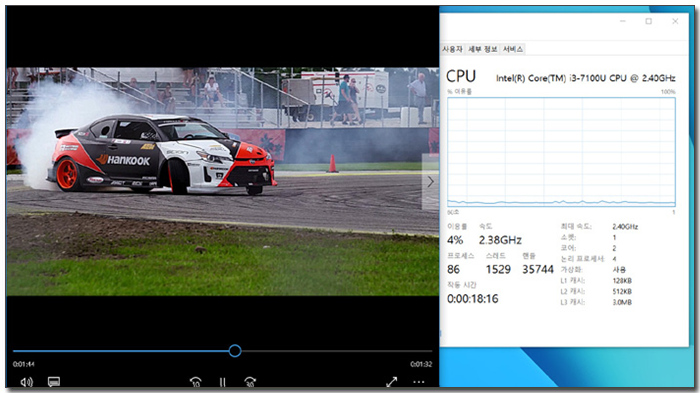Minimize the Task Manager window
This screenshot has width=700, height=393.
tap(623, 21)
